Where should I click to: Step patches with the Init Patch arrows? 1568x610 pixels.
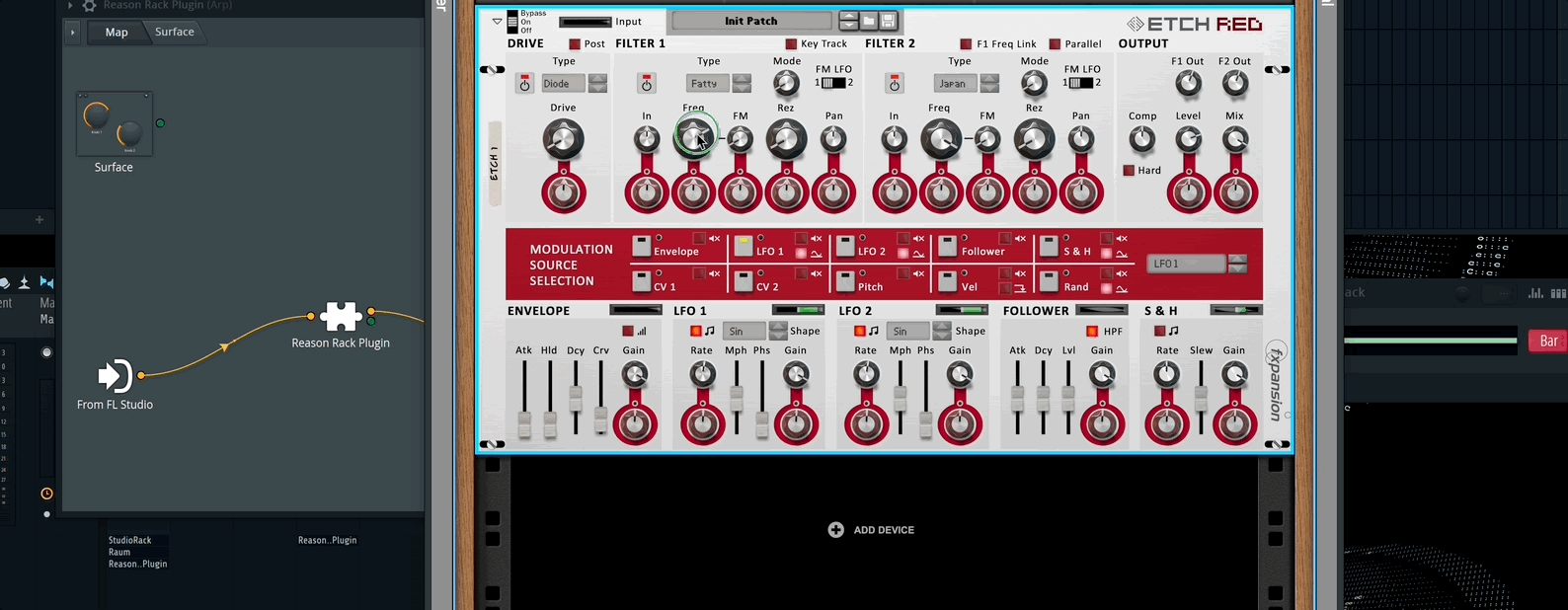tap(848, 21)
